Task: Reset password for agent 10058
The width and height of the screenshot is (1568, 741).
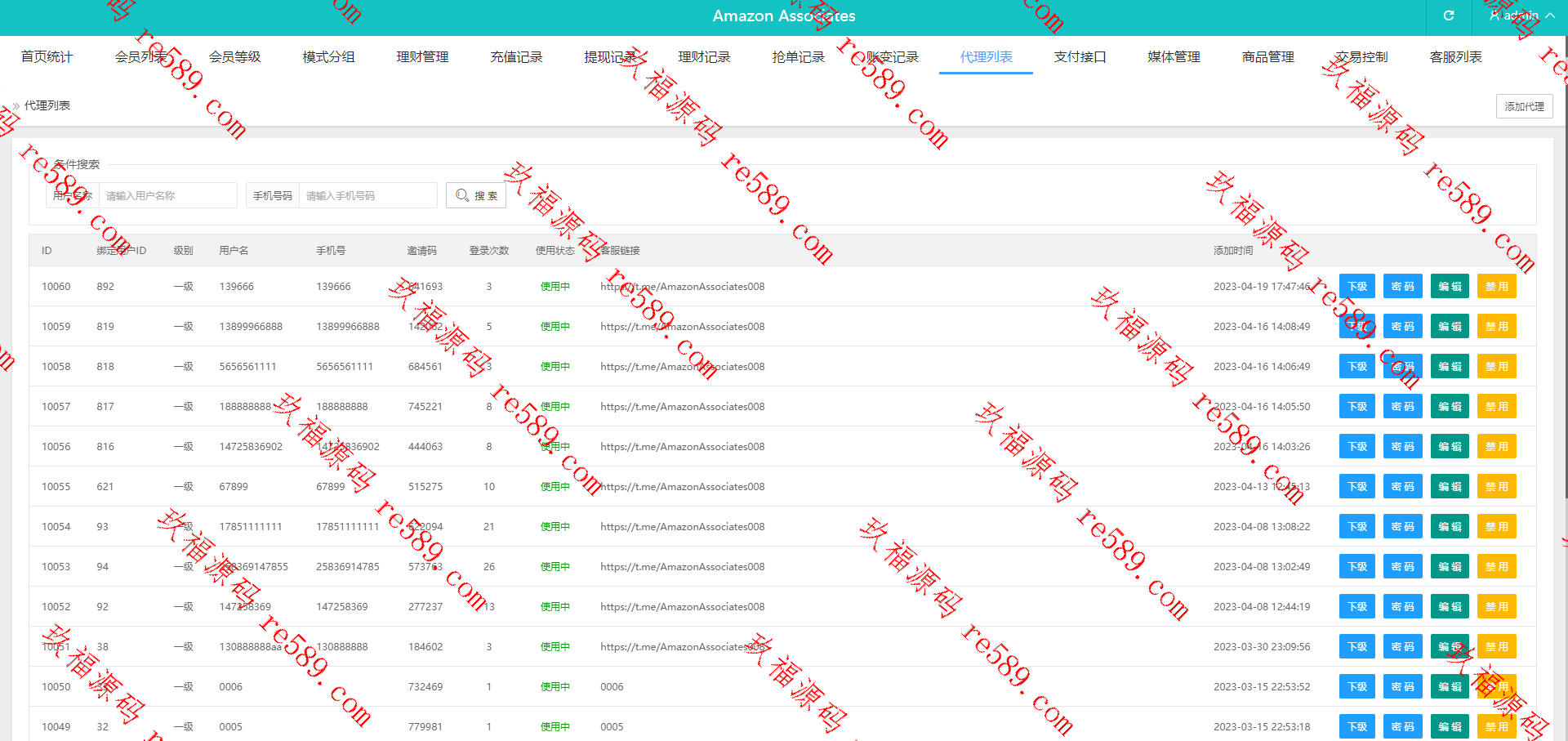Action: click(1403, 366)
